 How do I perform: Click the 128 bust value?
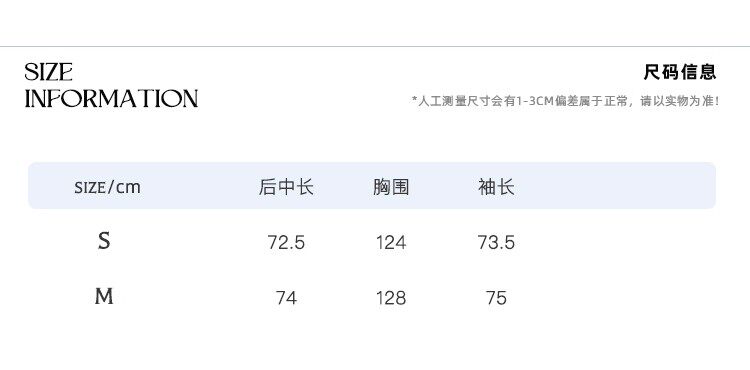[x=391, y=298]
